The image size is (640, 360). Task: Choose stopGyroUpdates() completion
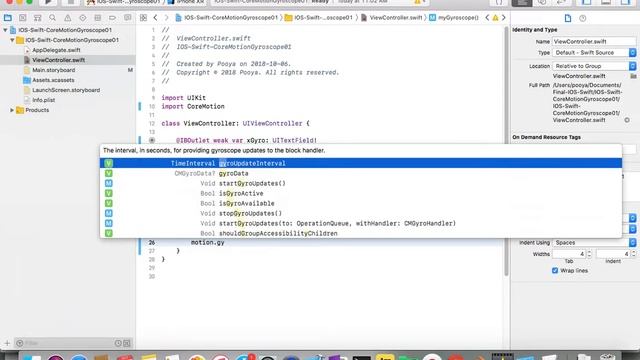point(361,213)
